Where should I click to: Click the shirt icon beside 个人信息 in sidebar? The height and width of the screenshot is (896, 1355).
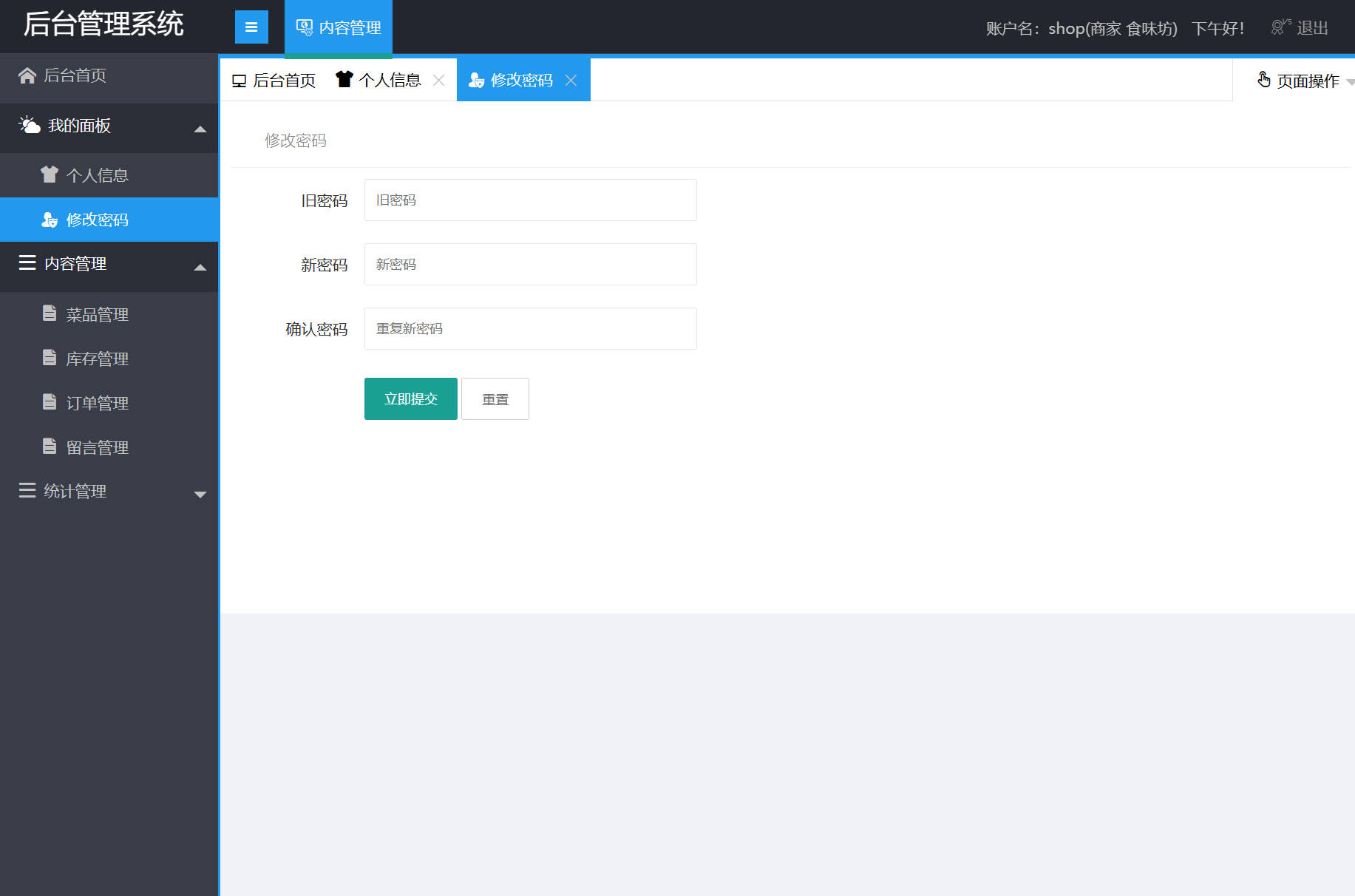pyautogui.click(x=50, y=174)
